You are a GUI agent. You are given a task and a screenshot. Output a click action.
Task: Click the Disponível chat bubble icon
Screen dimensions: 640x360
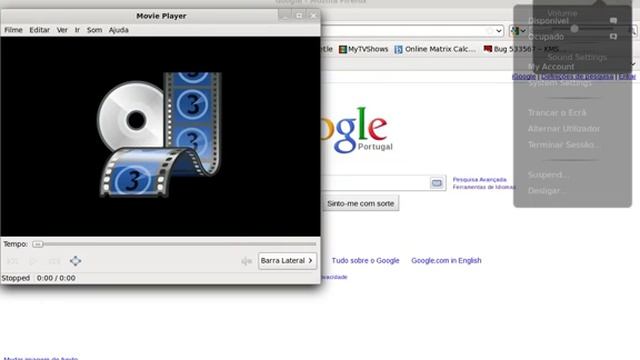pyautogui.click(x=613, y=20)
